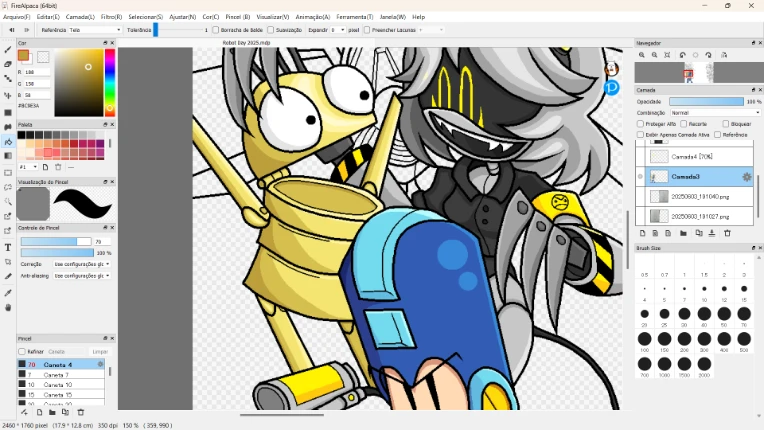Screen dimensions: 764x430
Task: Fit canvas to window in Navigator
Action: [x=667, y=55]
